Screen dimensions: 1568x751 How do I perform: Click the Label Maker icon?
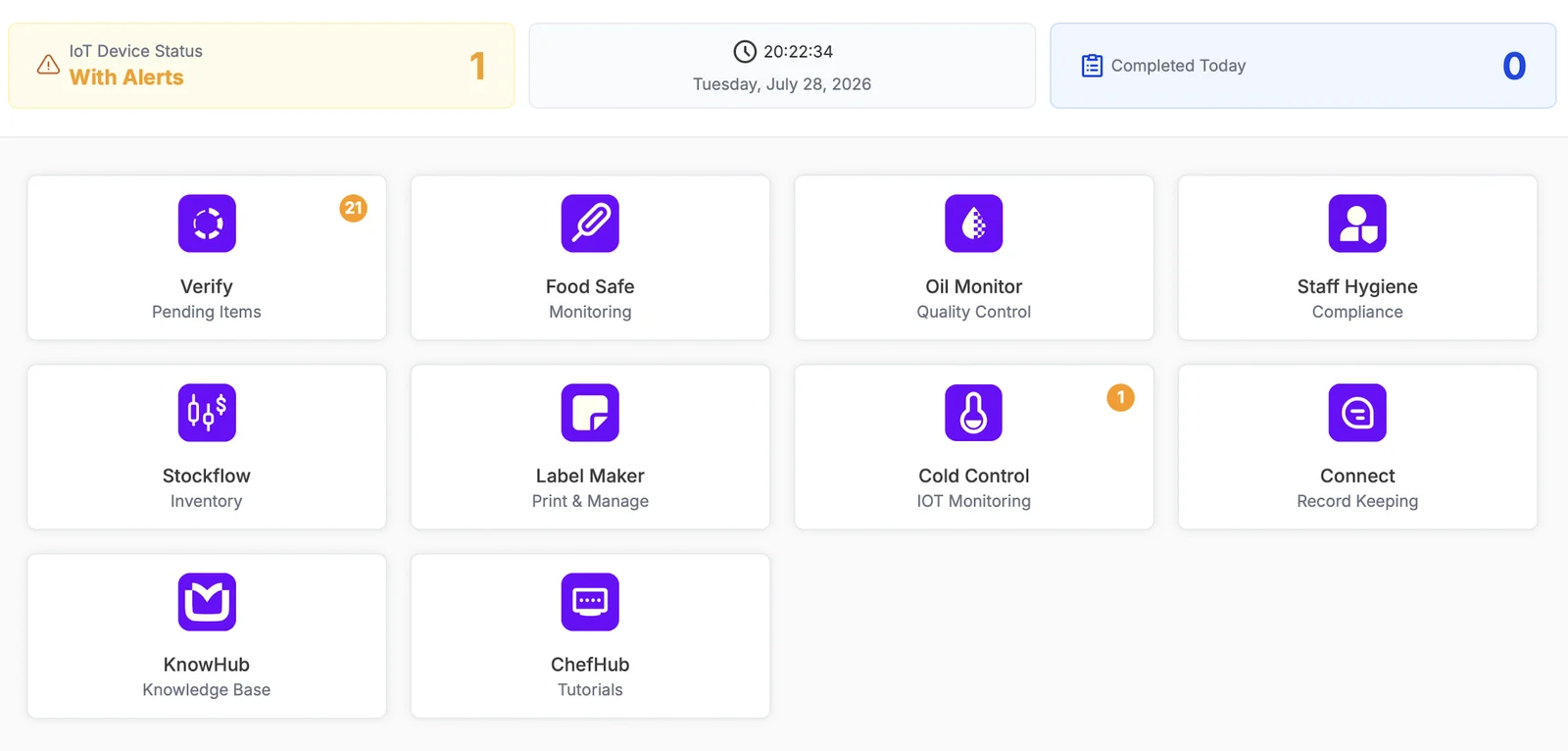590,413
